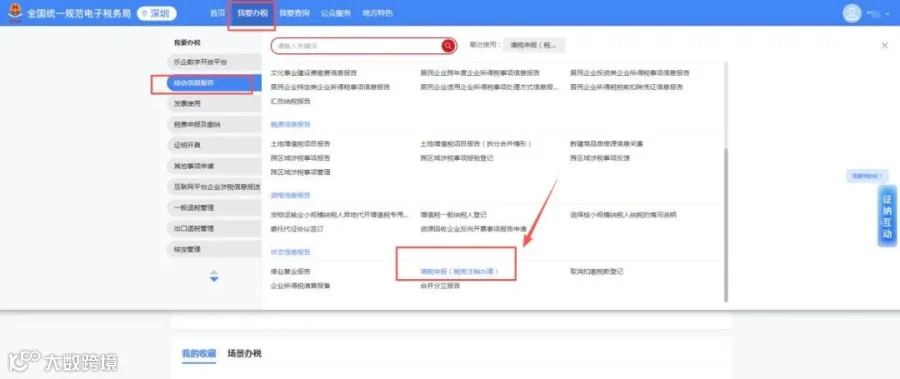Open 跨区域涉税事项反馈 link
The width and height of the screenshot is (900, 379).
pyautogui.click(x=600, y=158)
